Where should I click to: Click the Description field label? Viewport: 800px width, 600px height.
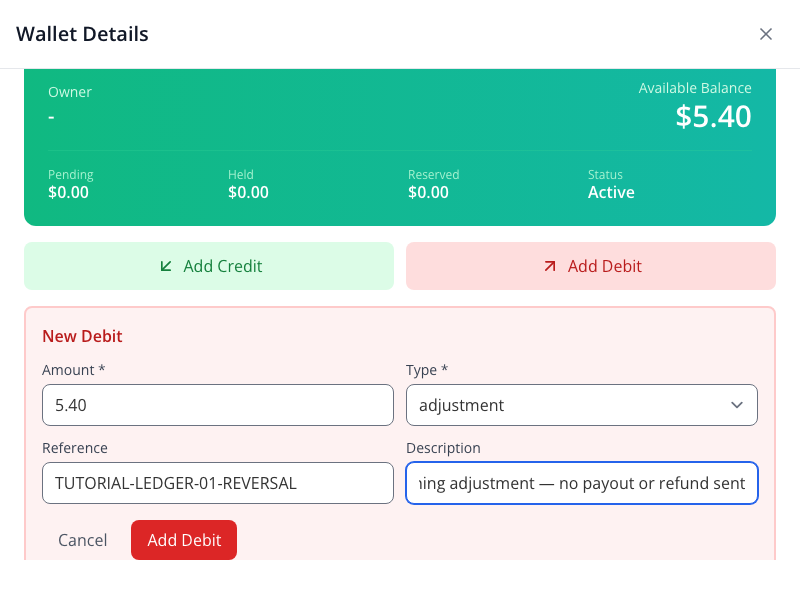pyautogui.click(x=443, y=448)
